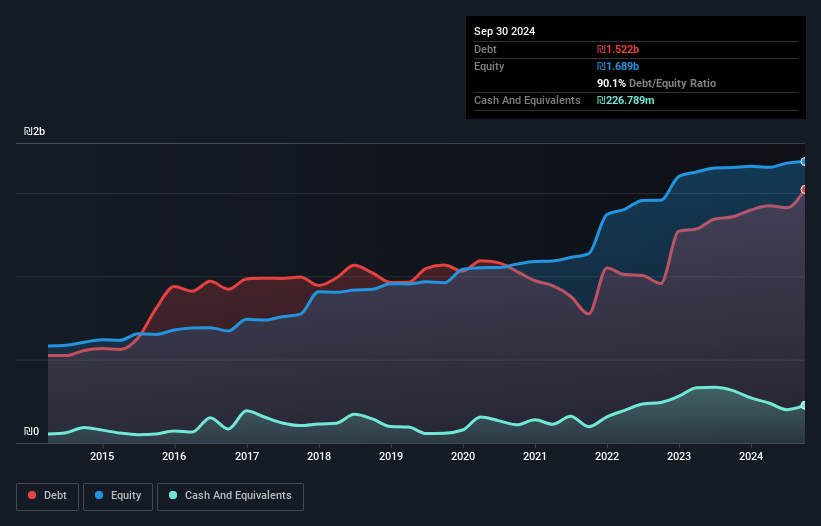Click the Debt row label in tooltip
This screenshot has height=526, width=821.
tap(485, 49)
